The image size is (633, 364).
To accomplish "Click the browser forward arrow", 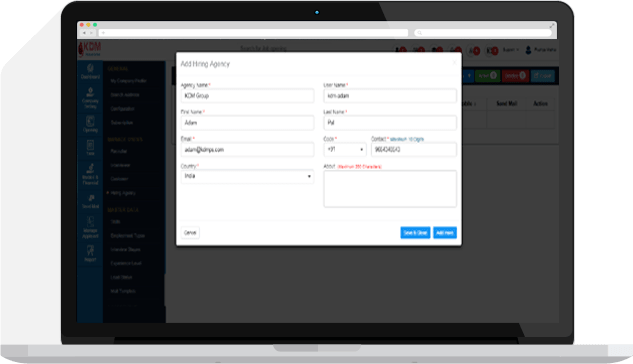I will [91, 33].
